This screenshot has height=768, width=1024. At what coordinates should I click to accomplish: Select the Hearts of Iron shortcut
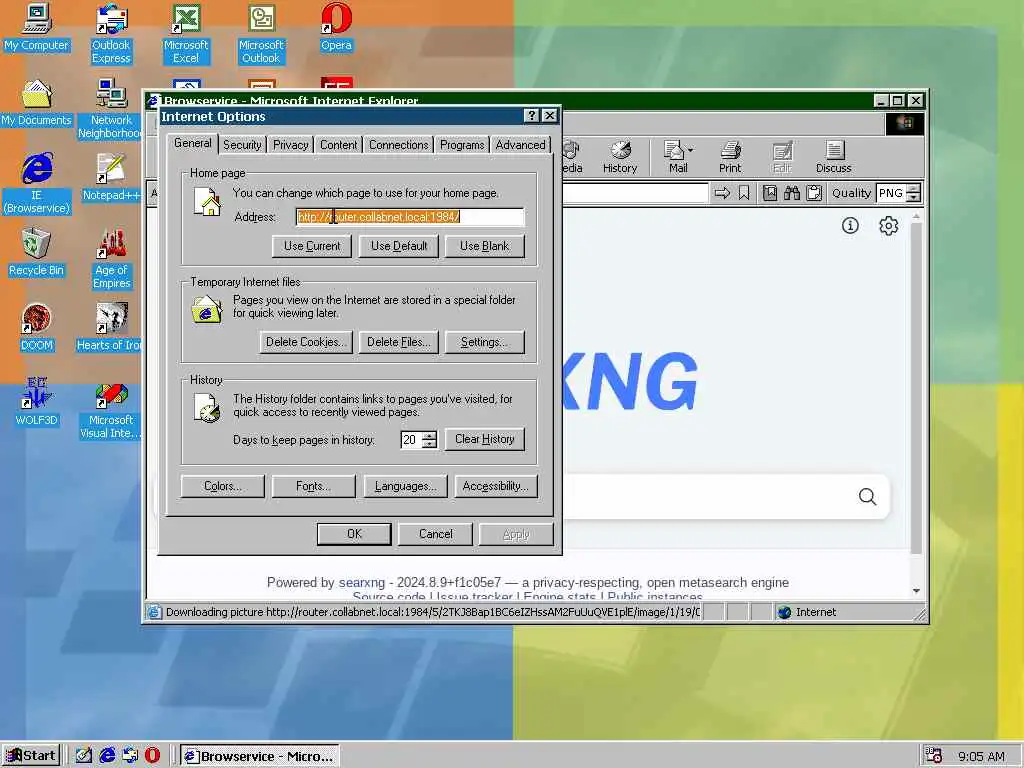pos(111,328)
